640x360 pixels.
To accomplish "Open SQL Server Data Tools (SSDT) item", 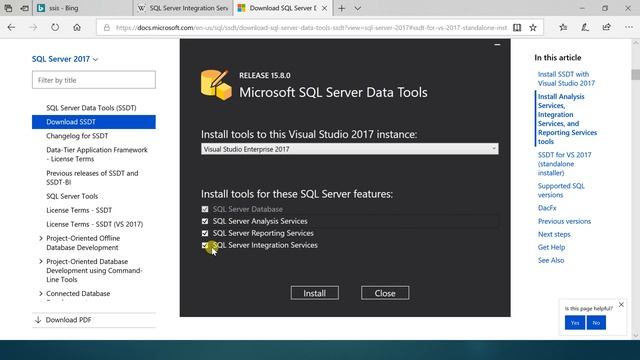I will pyautogui.click(x=91, y=108).
